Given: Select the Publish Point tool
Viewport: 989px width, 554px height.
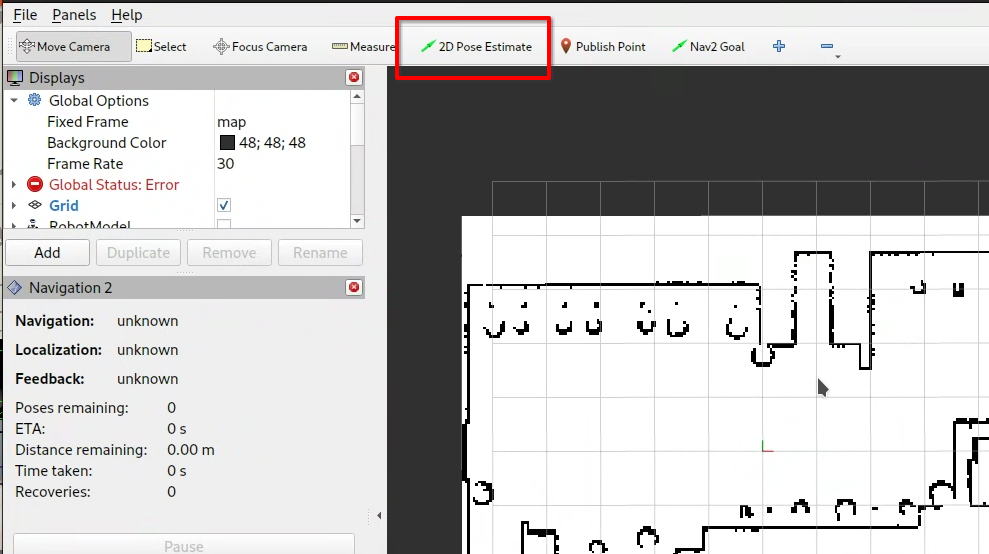Looking at the screenshot, I should pyautogui.click(x=602, y=47).
